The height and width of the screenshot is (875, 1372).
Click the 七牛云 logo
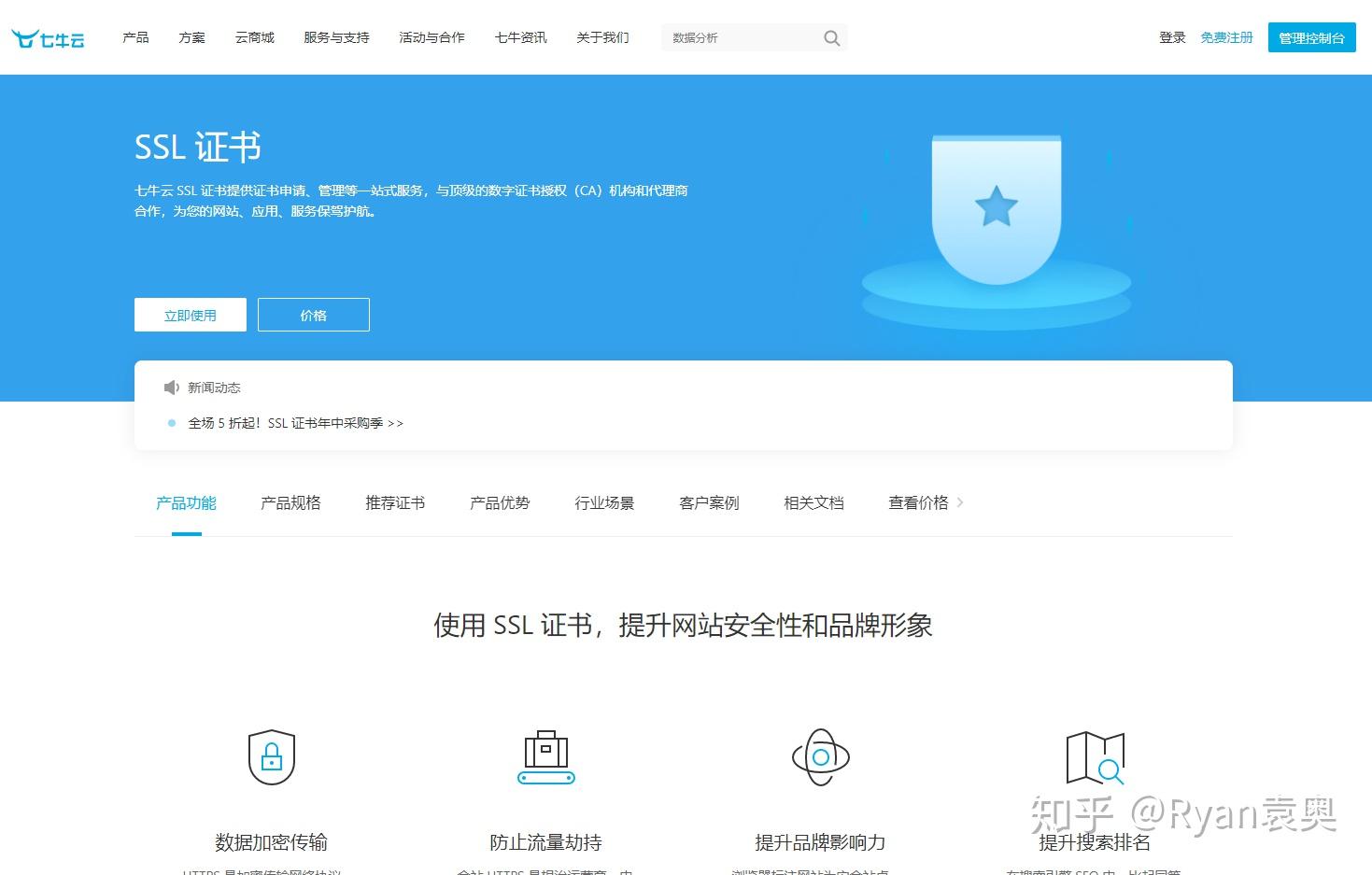click(48, 38)
